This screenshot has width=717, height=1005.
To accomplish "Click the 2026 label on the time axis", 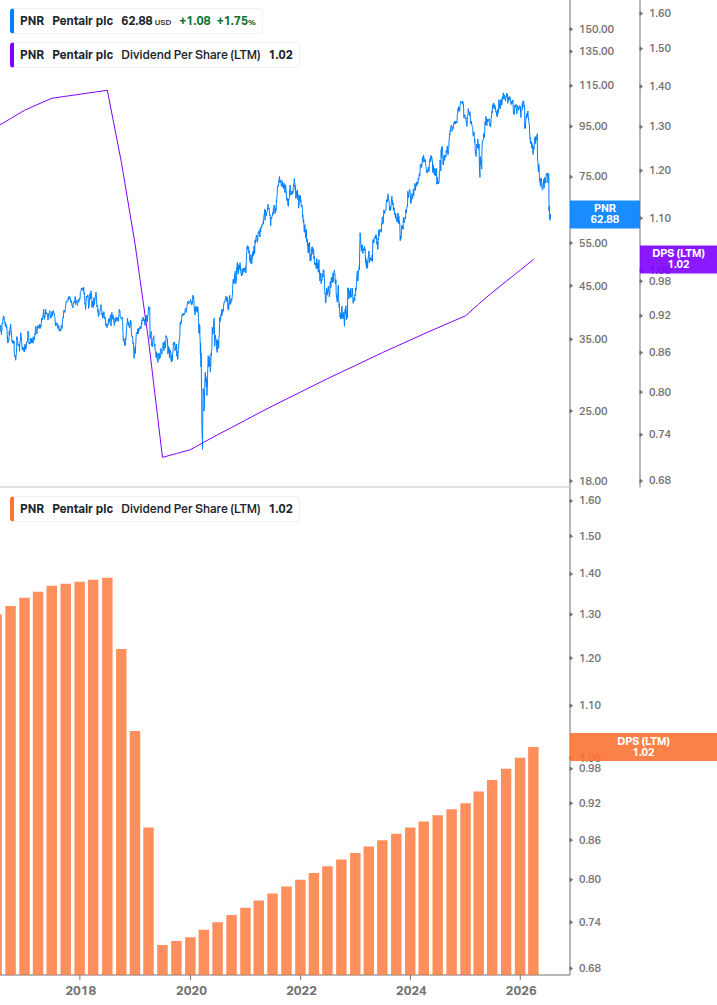I will pyautogui.click(x=521, y=991).
